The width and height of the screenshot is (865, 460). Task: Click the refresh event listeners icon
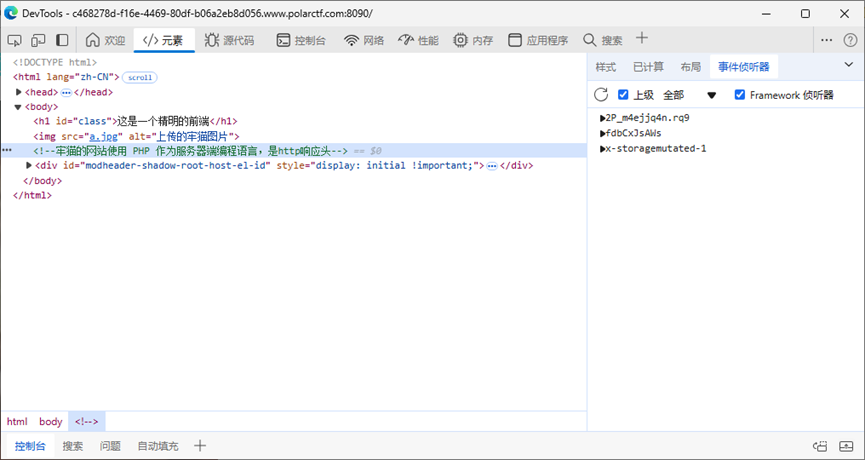coord(601,95)
